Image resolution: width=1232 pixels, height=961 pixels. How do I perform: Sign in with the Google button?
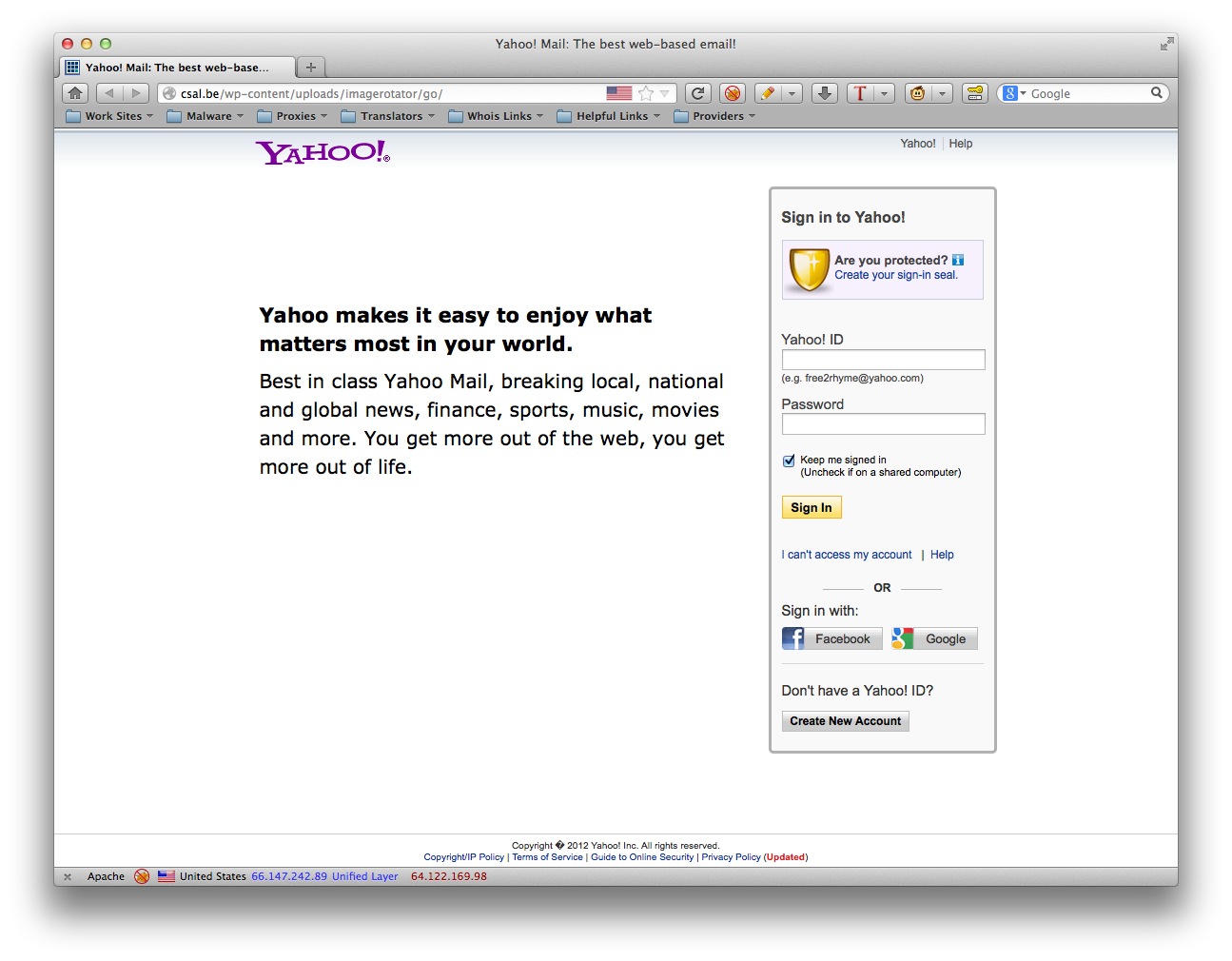coord(934,638)
